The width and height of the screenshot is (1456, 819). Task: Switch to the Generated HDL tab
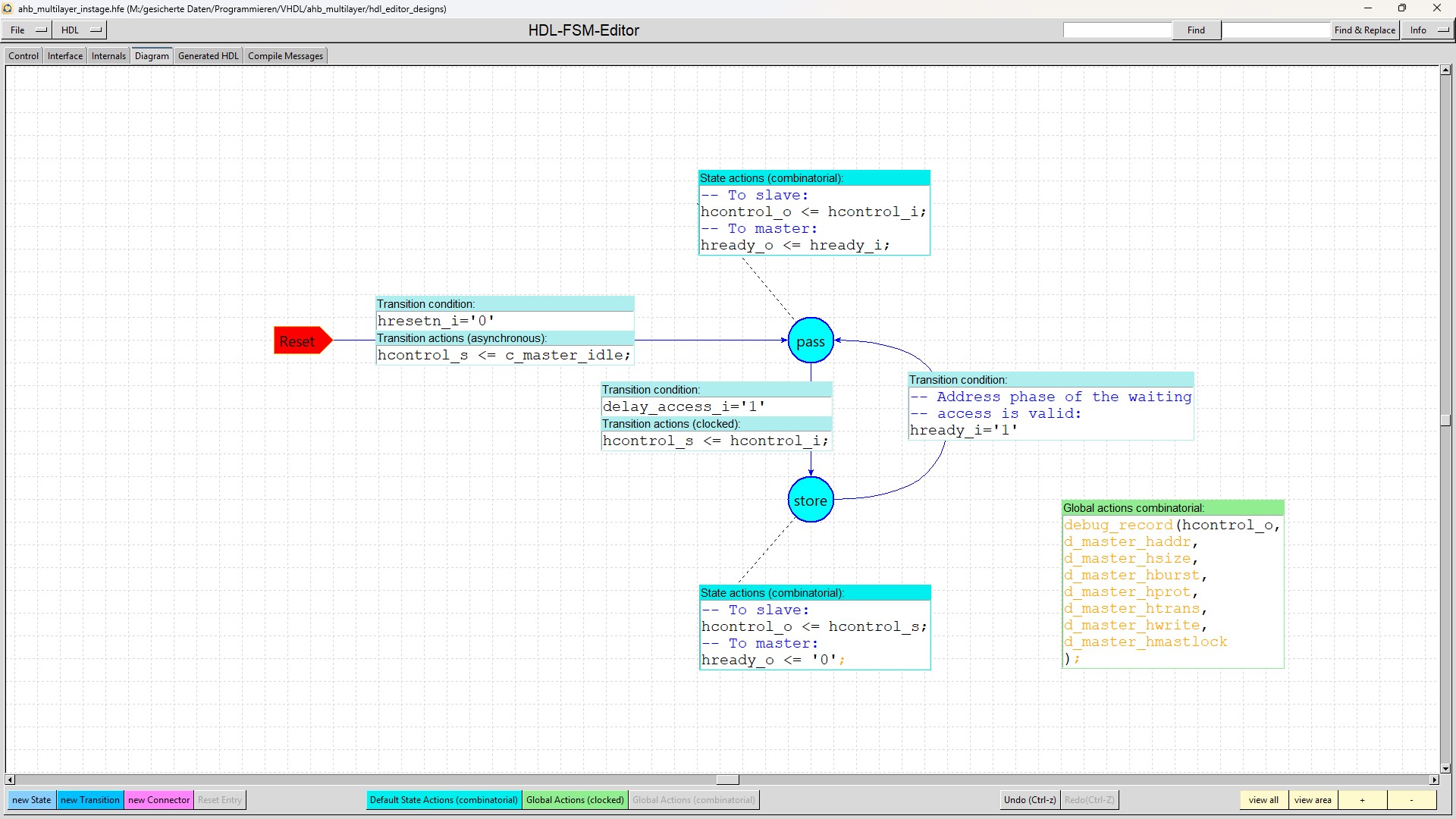click(x=208, y=56)
